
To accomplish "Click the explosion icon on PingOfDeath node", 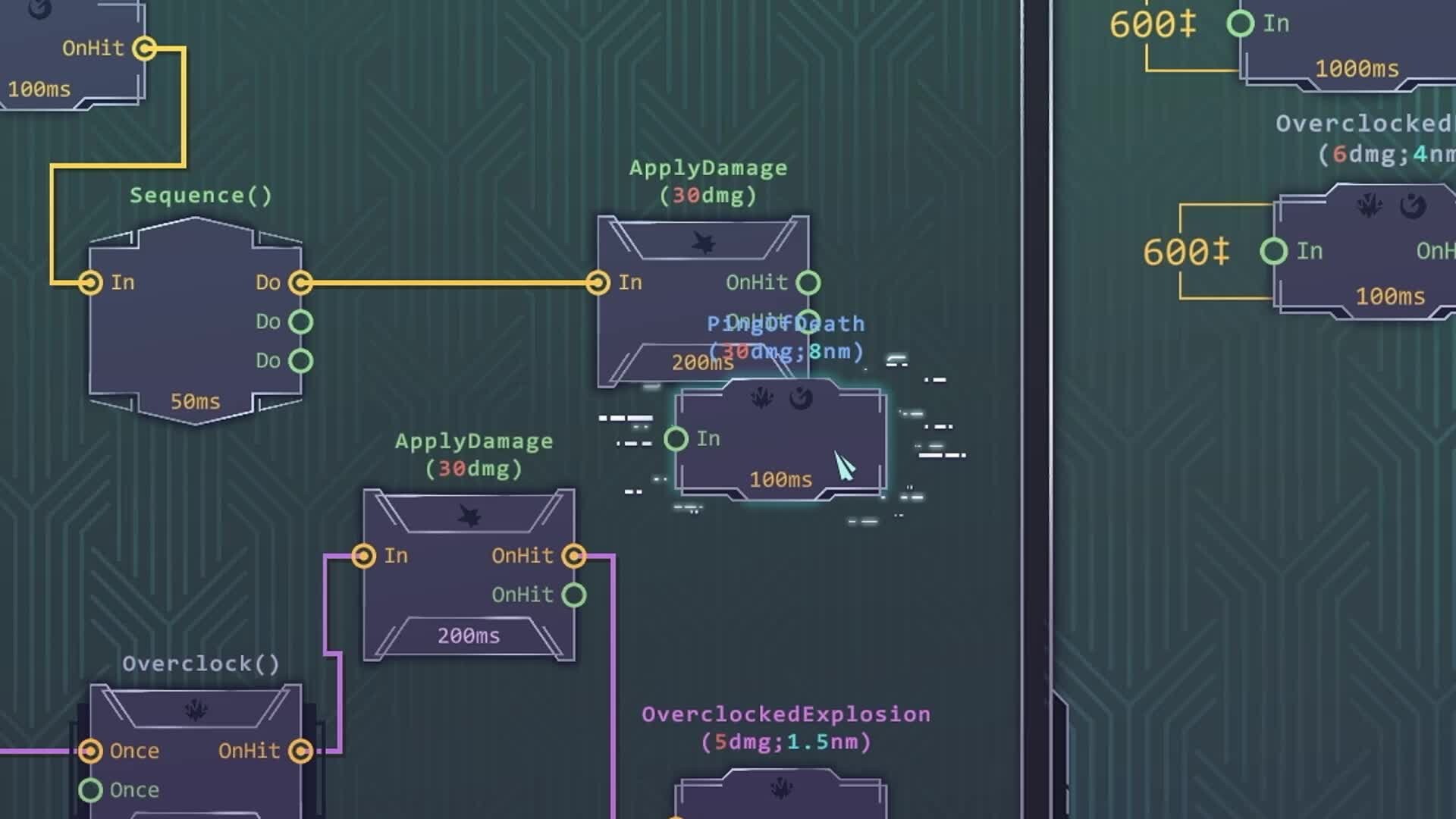I will pos(762,397).
